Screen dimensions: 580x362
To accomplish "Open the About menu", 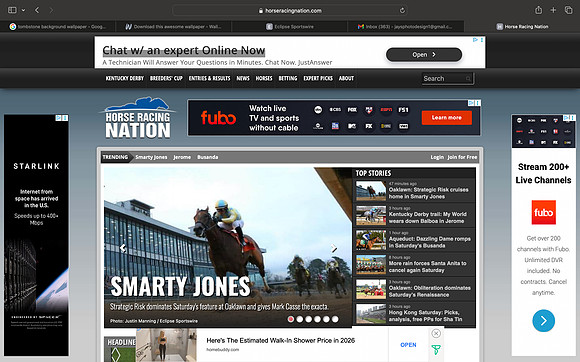I will click(346, 78).
